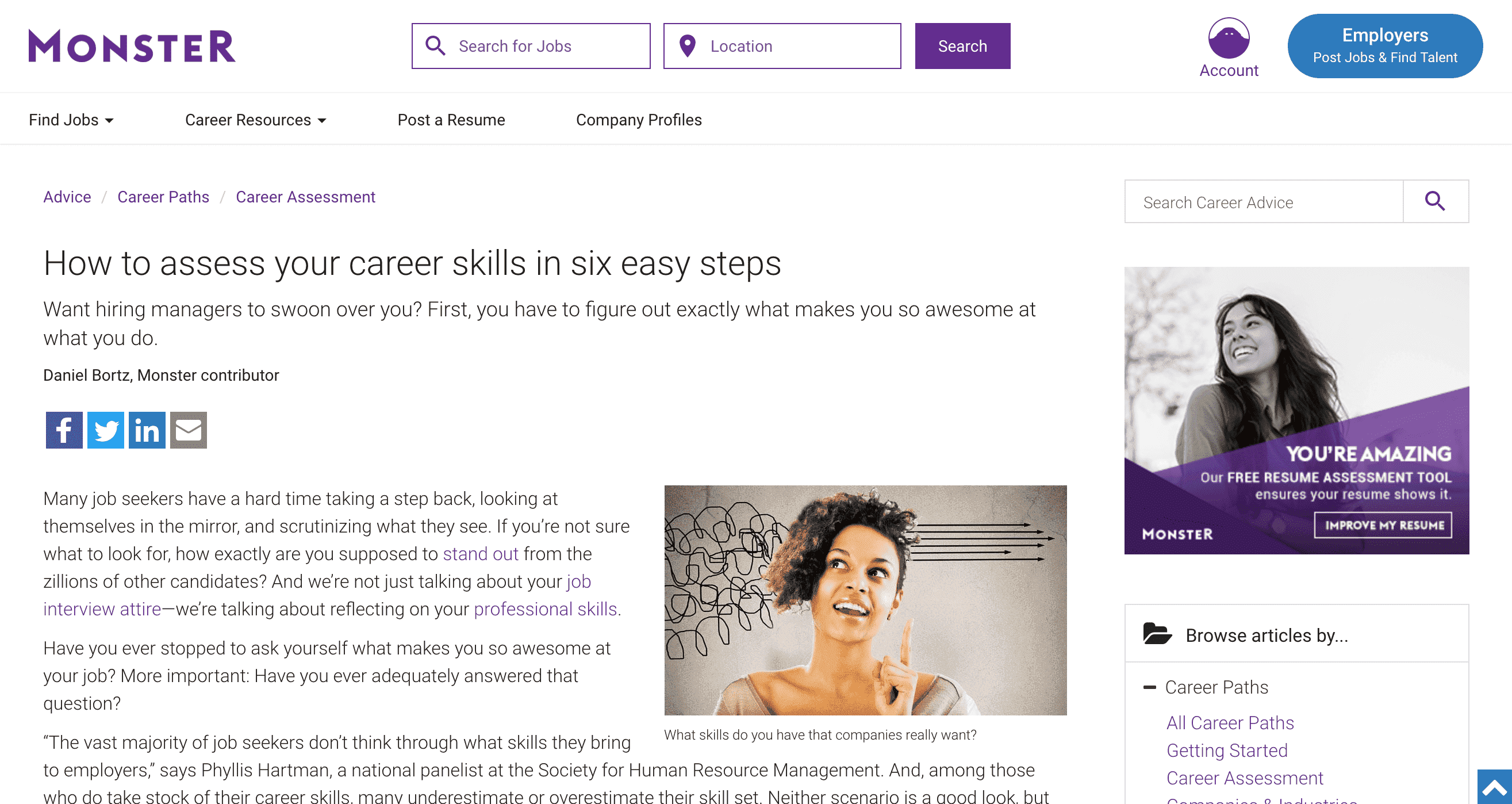Screen dimensions: 1512x804
Task: Expand the Find Jobs dropdown menu
Action: [x=71, y=120]
